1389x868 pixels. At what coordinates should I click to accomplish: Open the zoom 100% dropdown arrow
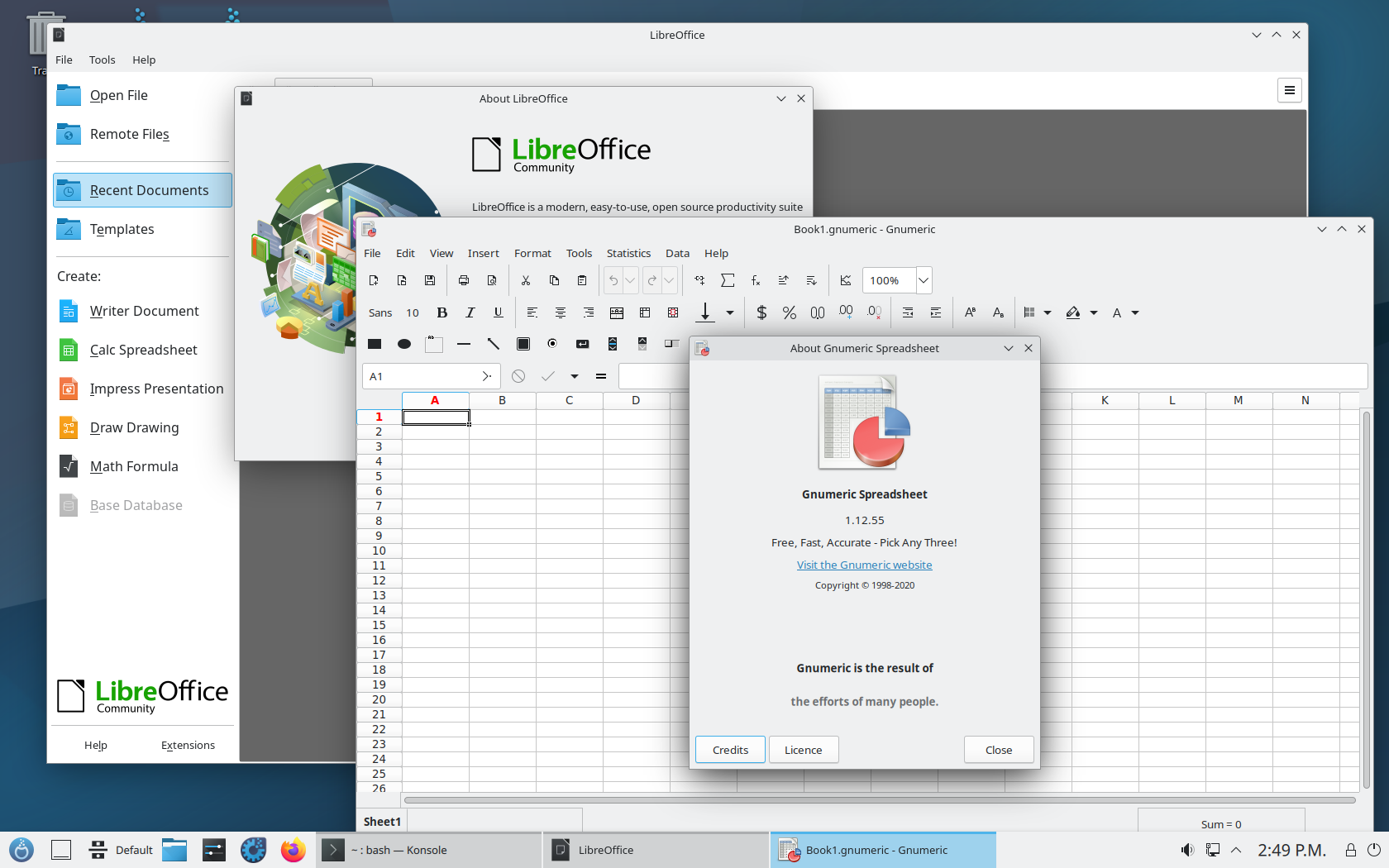pyautogui.click(x=924, y=280)
